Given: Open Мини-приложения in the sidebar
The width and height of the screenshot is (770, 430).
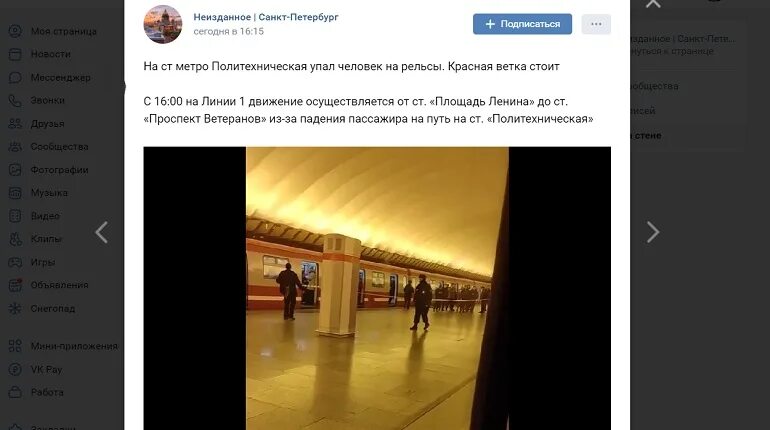Looking at the screenshot, I should click(74, 346).
